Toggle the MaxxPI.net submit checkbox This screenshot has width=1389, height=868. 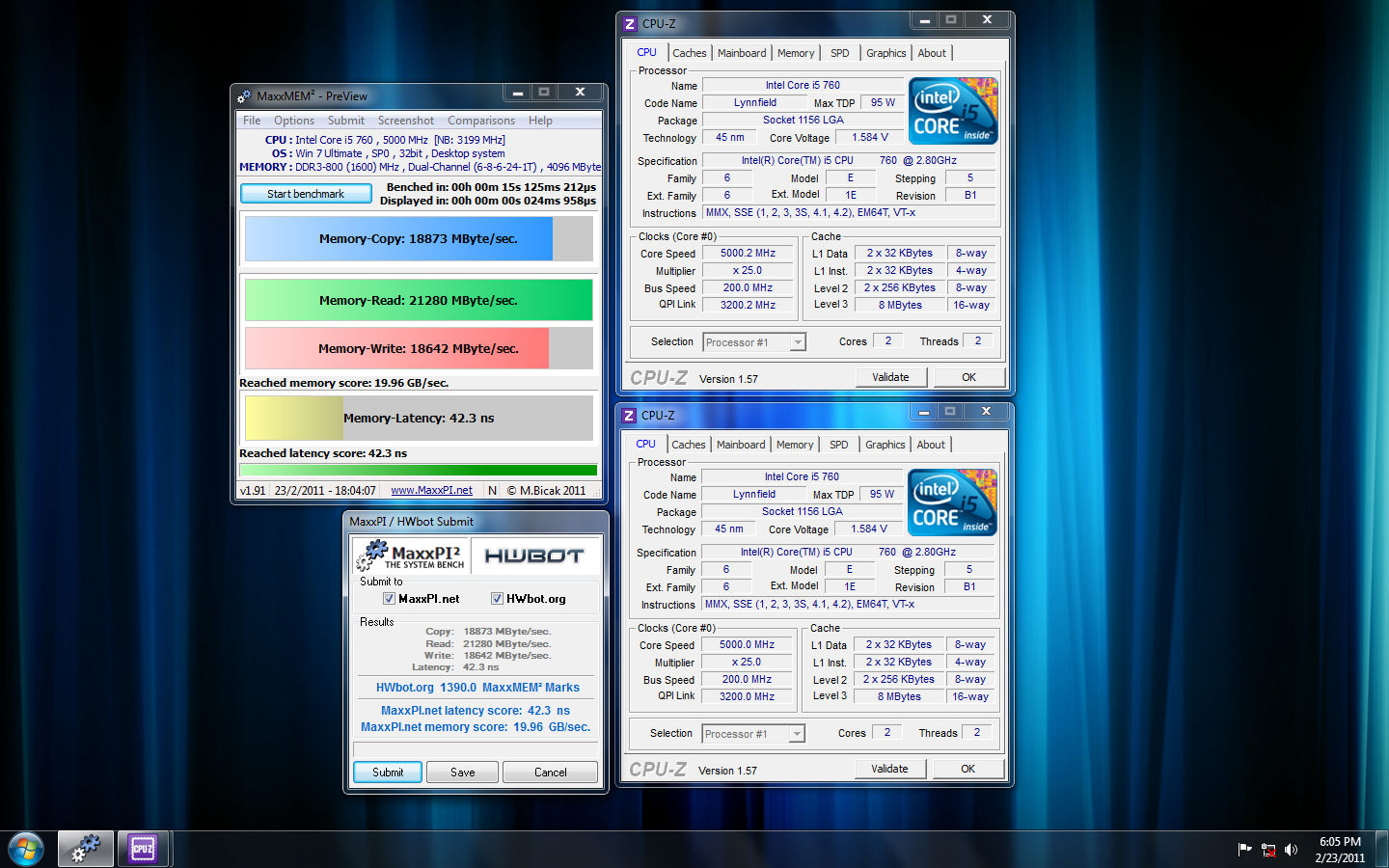coord(389,599)
